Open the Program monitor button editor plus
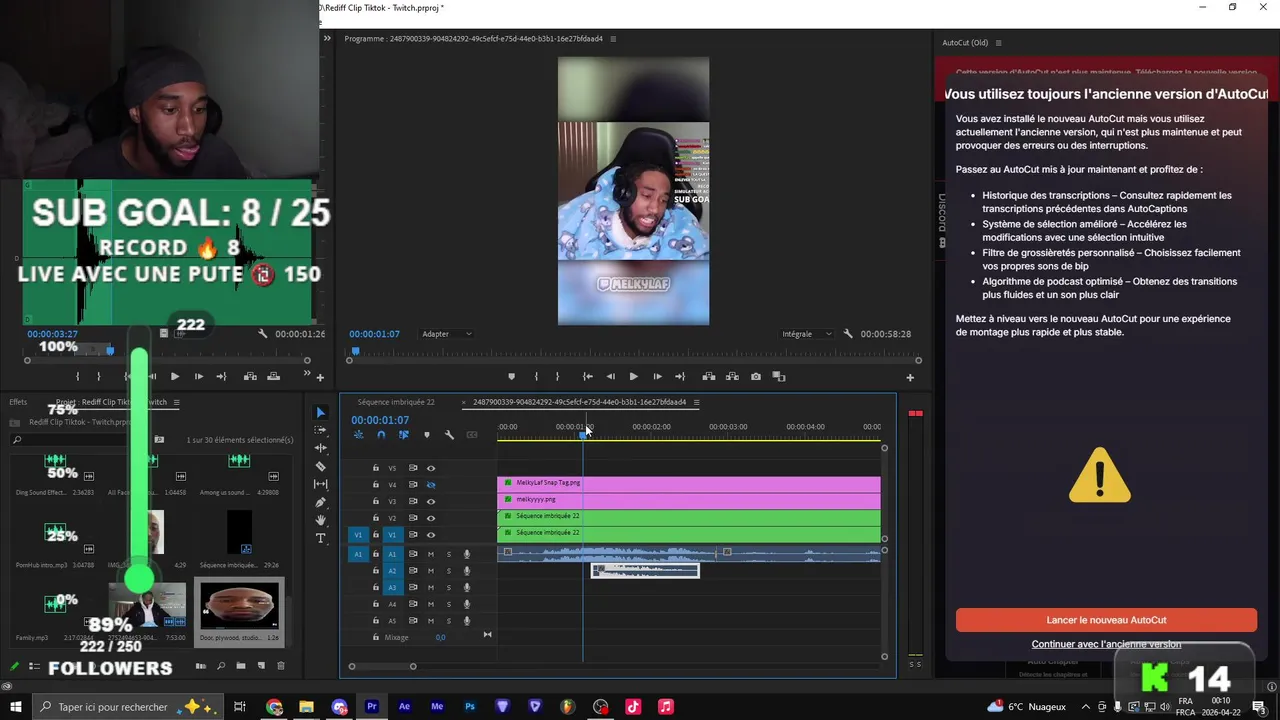 [910, 377]
